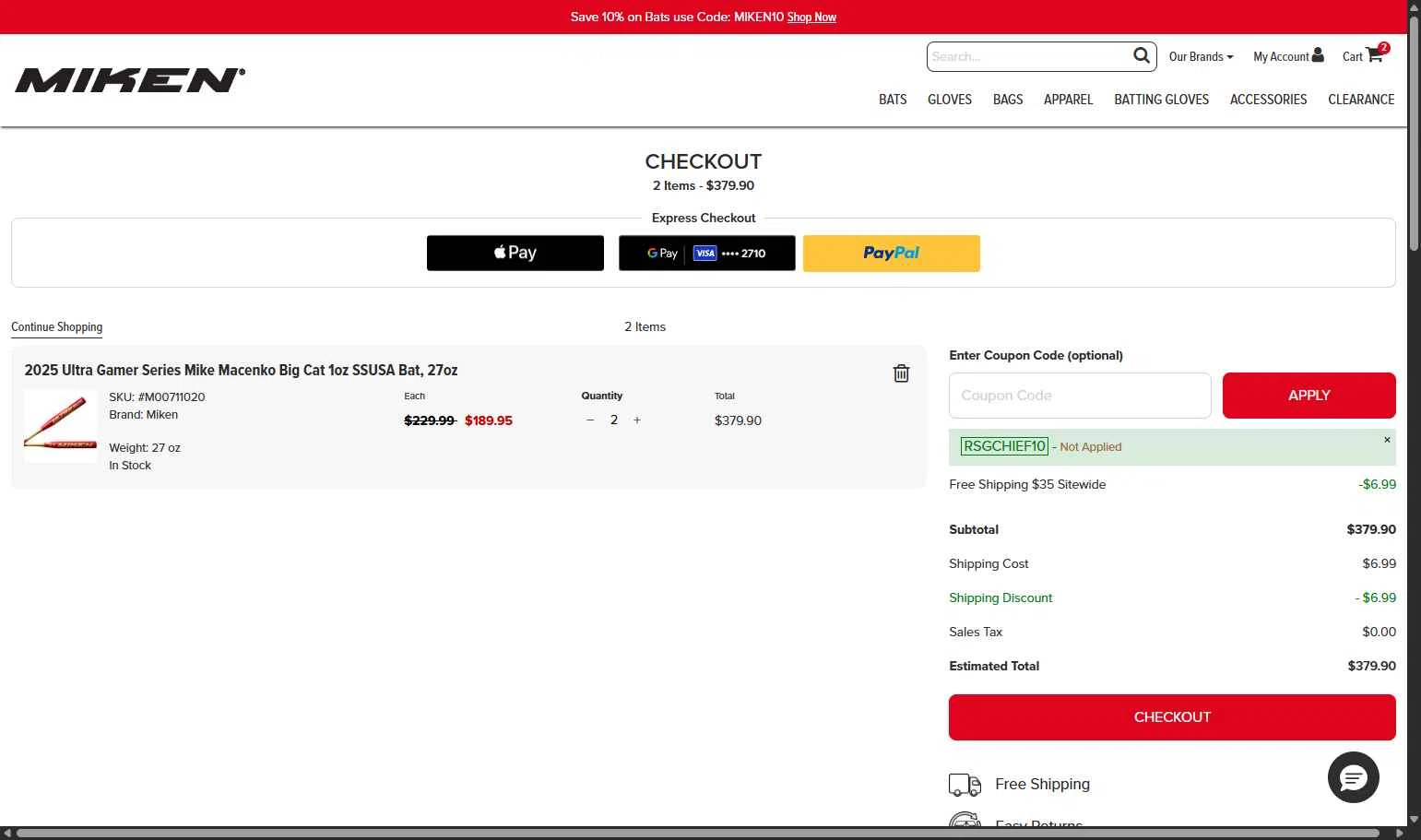The width and height of the screenshot is (1421, 840).
Task: Open the ACCESSORIES menu
Action: coord(1268,100)
